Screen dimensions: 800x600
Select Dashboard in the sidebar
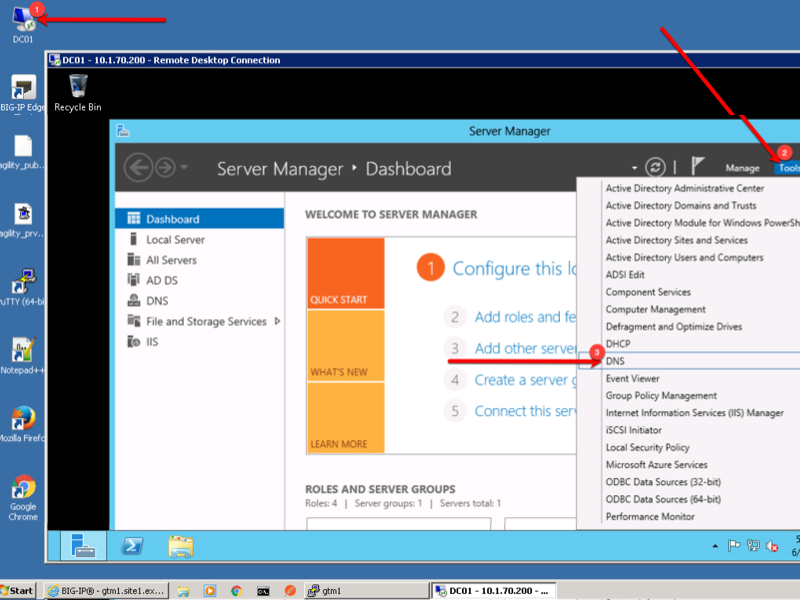[199, 219]
